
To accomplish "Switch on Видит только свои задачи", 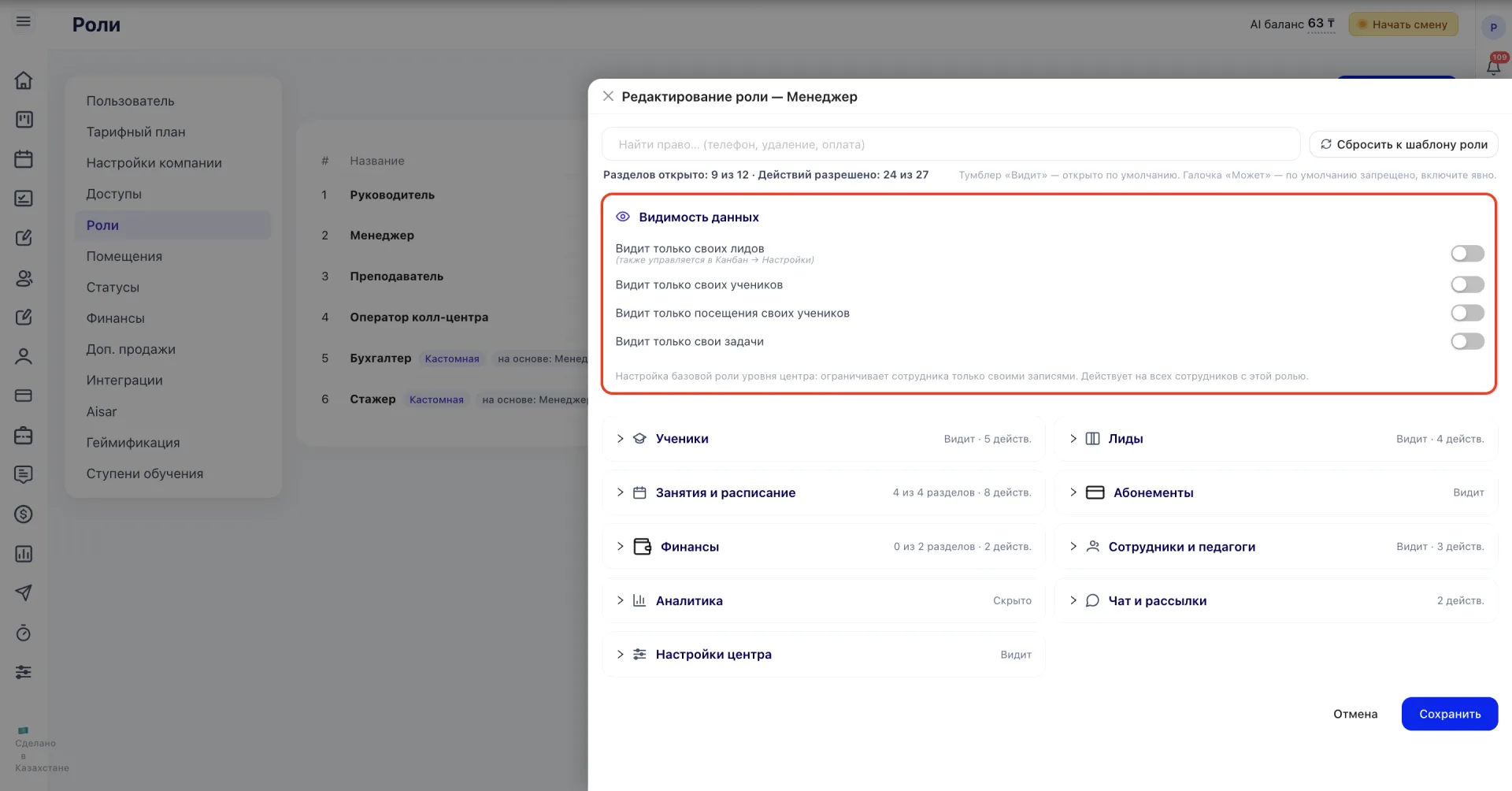I will (1467, 341).
